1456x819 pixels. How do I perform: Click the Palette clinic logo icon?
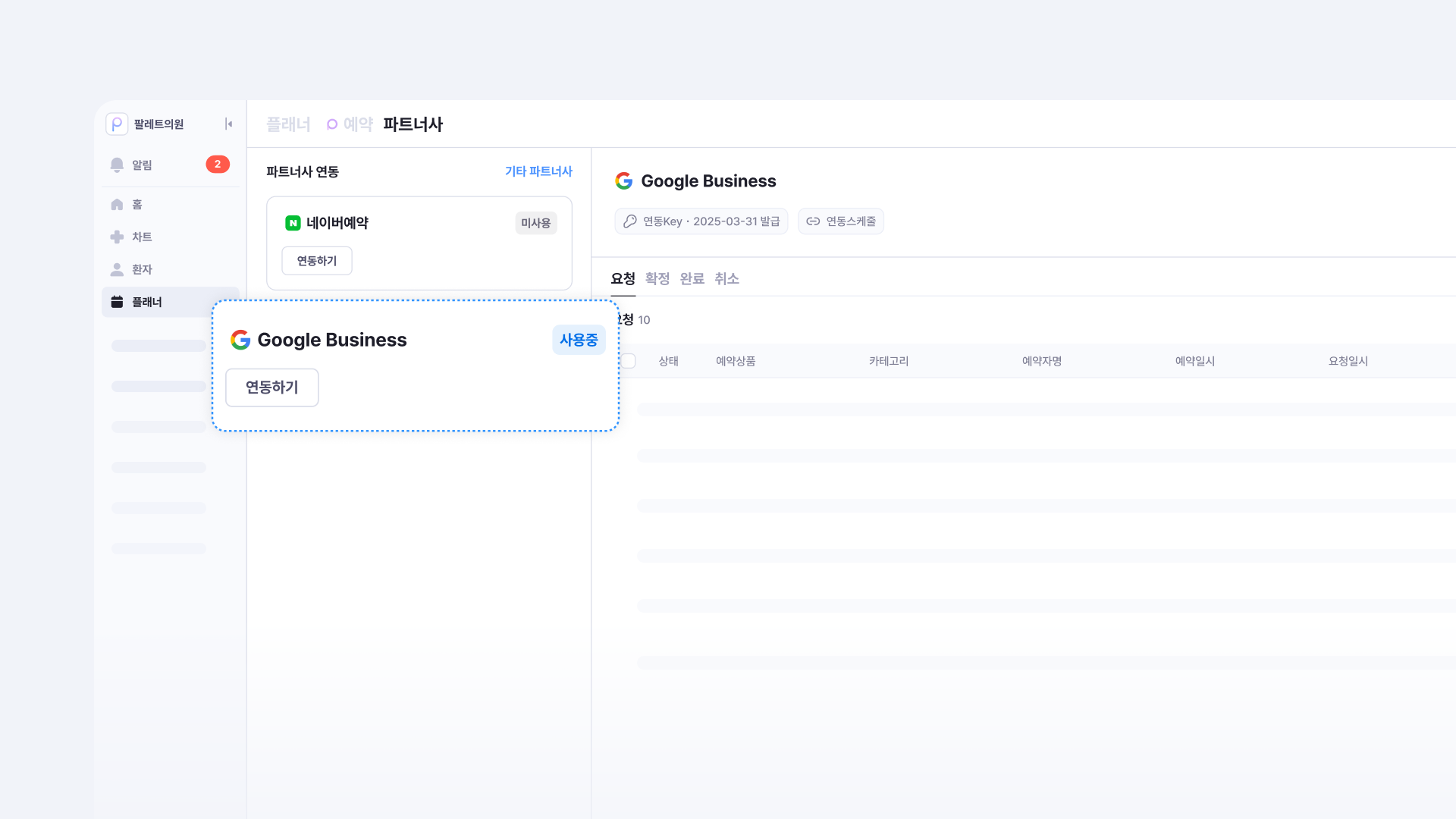click(117, 124)
